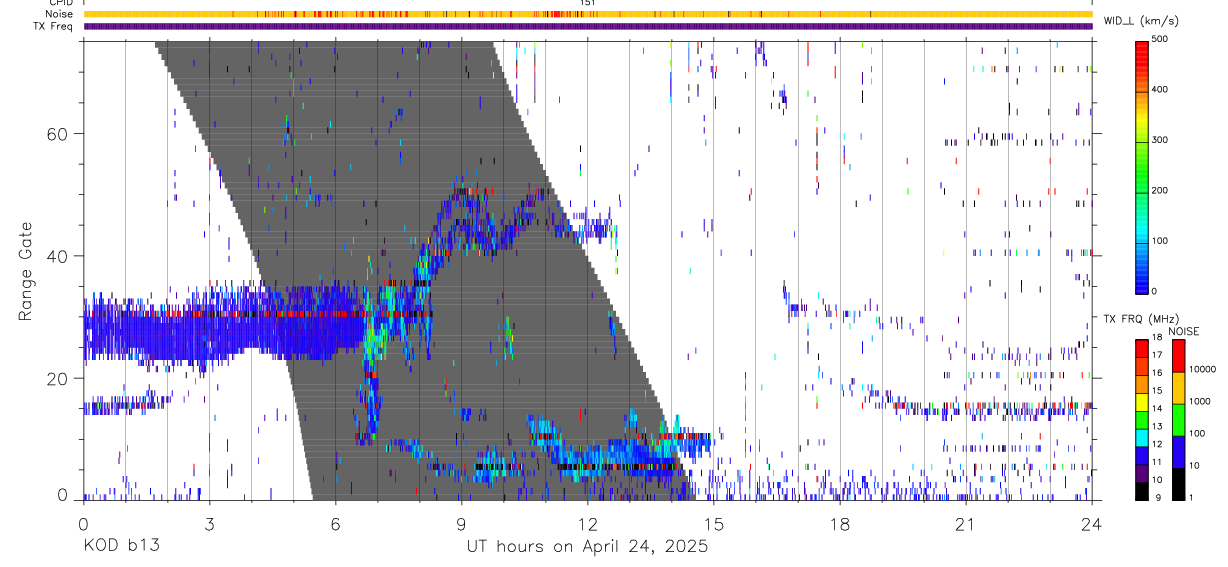Image resolution: width=1228 pixels, height=567 pixels.
Task: Click the TX FRQ frequency color bar
Action: pyautogui.click(x=1143, y=420)
